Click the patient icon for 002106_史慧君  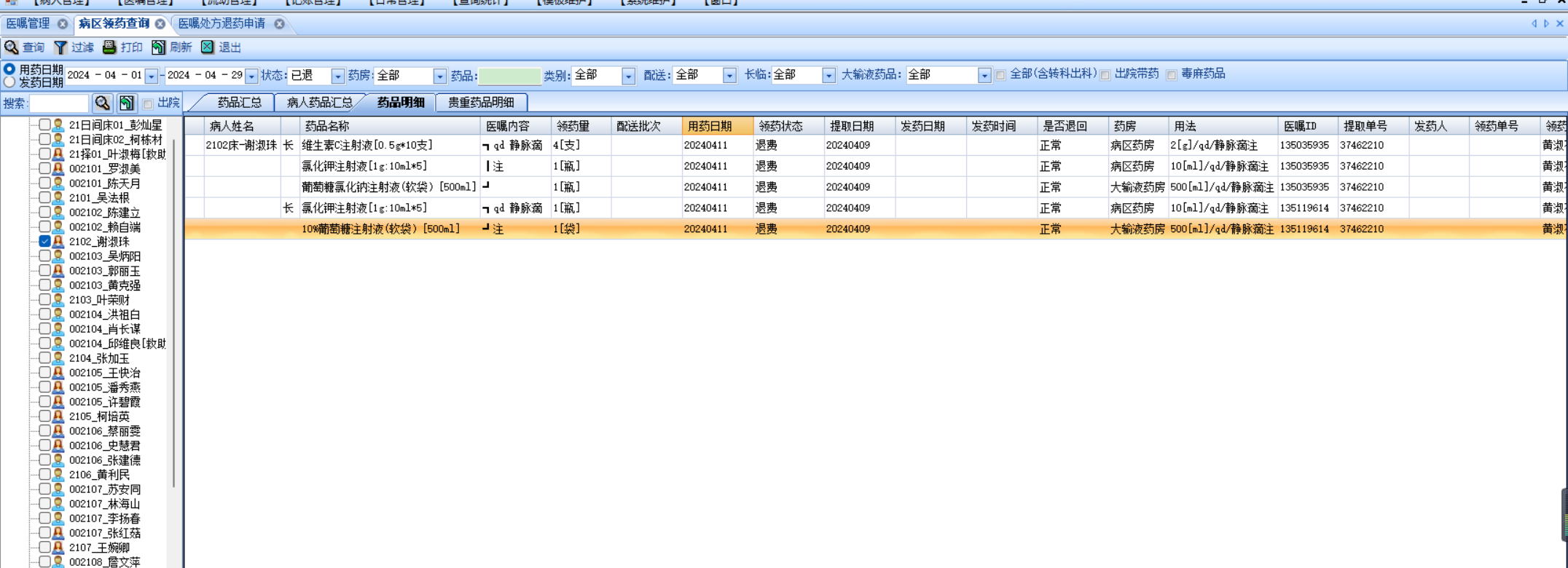click(x=58, y=446)
